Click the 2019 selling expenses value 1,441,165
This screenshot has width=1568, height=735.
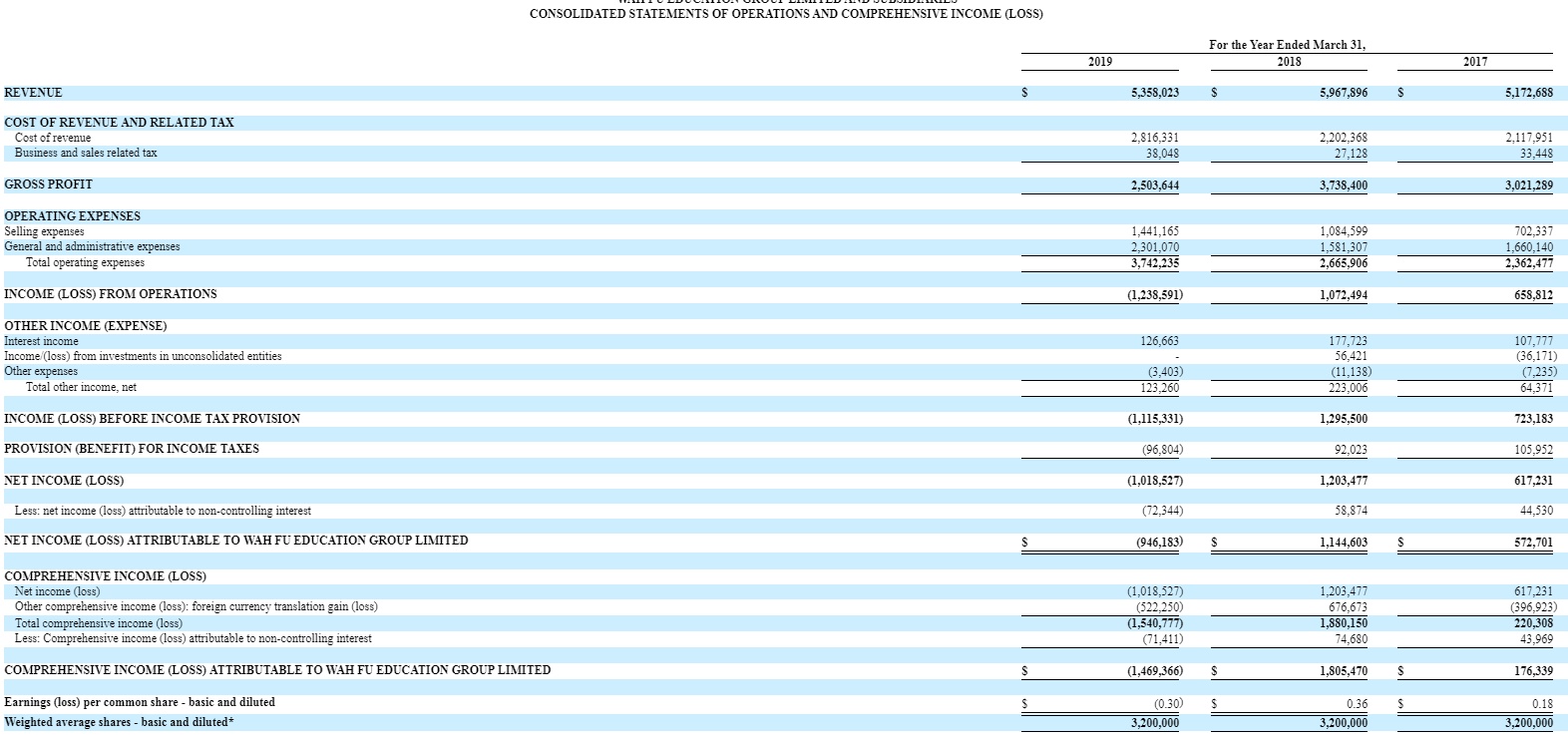coord(1155,231)
